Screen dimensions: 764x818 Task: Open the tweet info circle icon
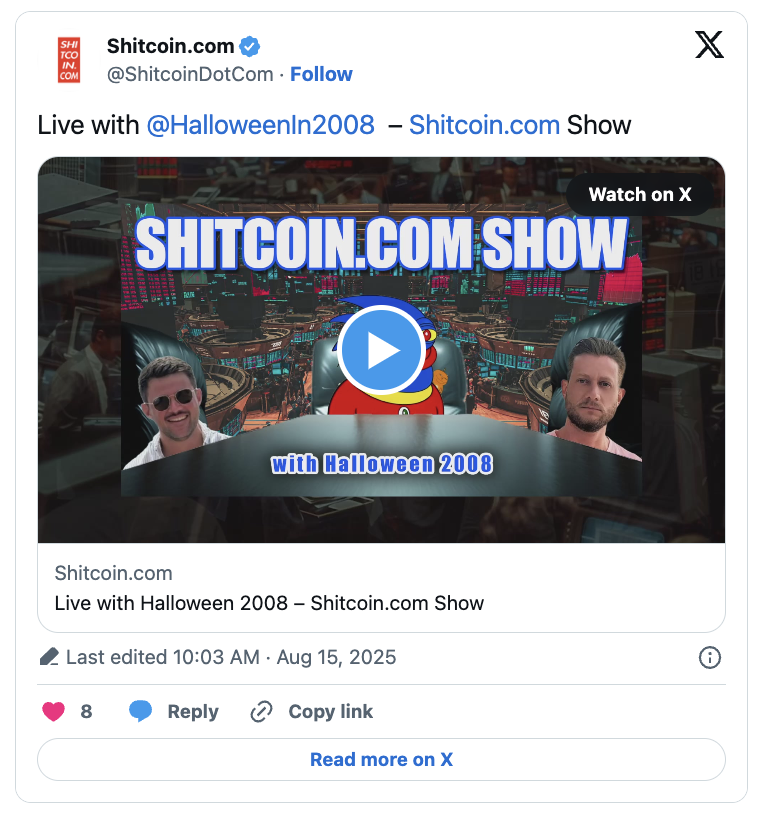point(710,657)
